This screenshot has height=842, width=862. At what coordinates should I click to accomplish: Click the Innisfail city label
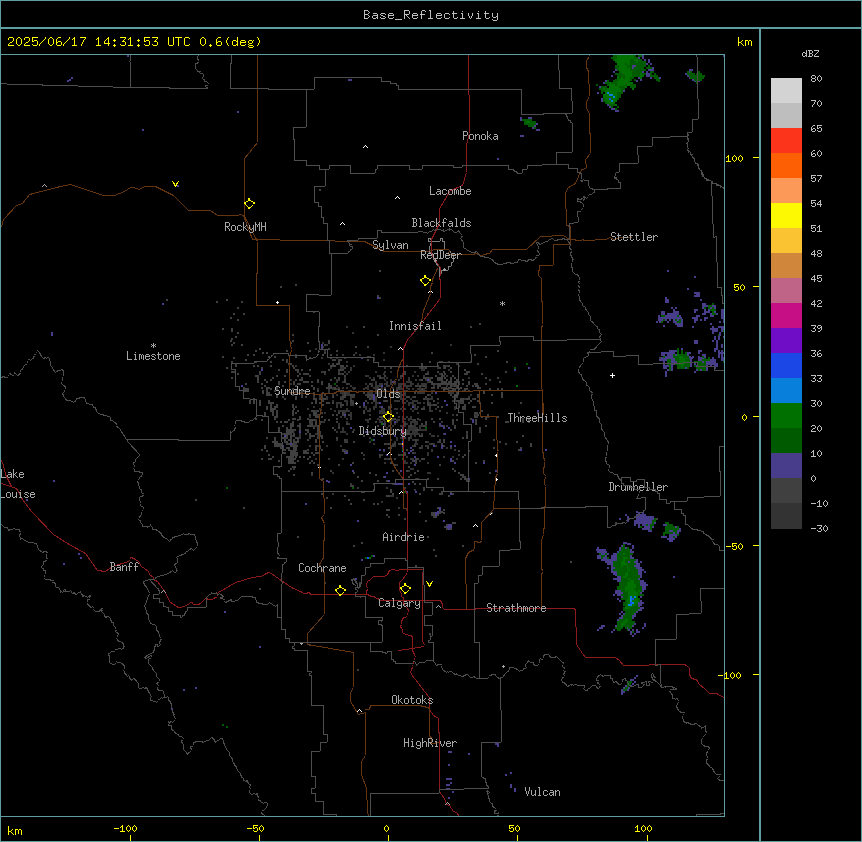(415, 326)
